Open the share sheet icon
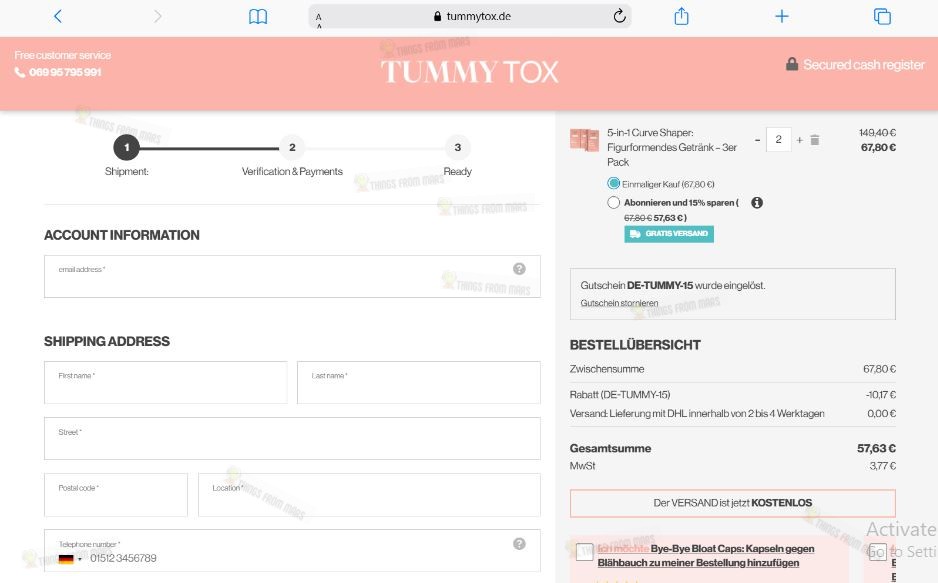Screen dimensions: 938x583 coord(681,16)
